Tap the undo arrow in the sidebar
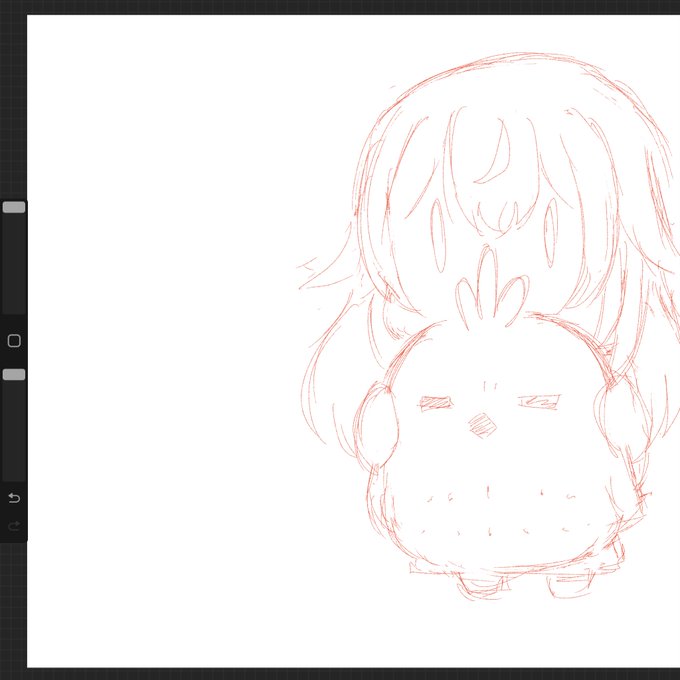The width and height of the screenshot is (680, 680). click(14, 497)
